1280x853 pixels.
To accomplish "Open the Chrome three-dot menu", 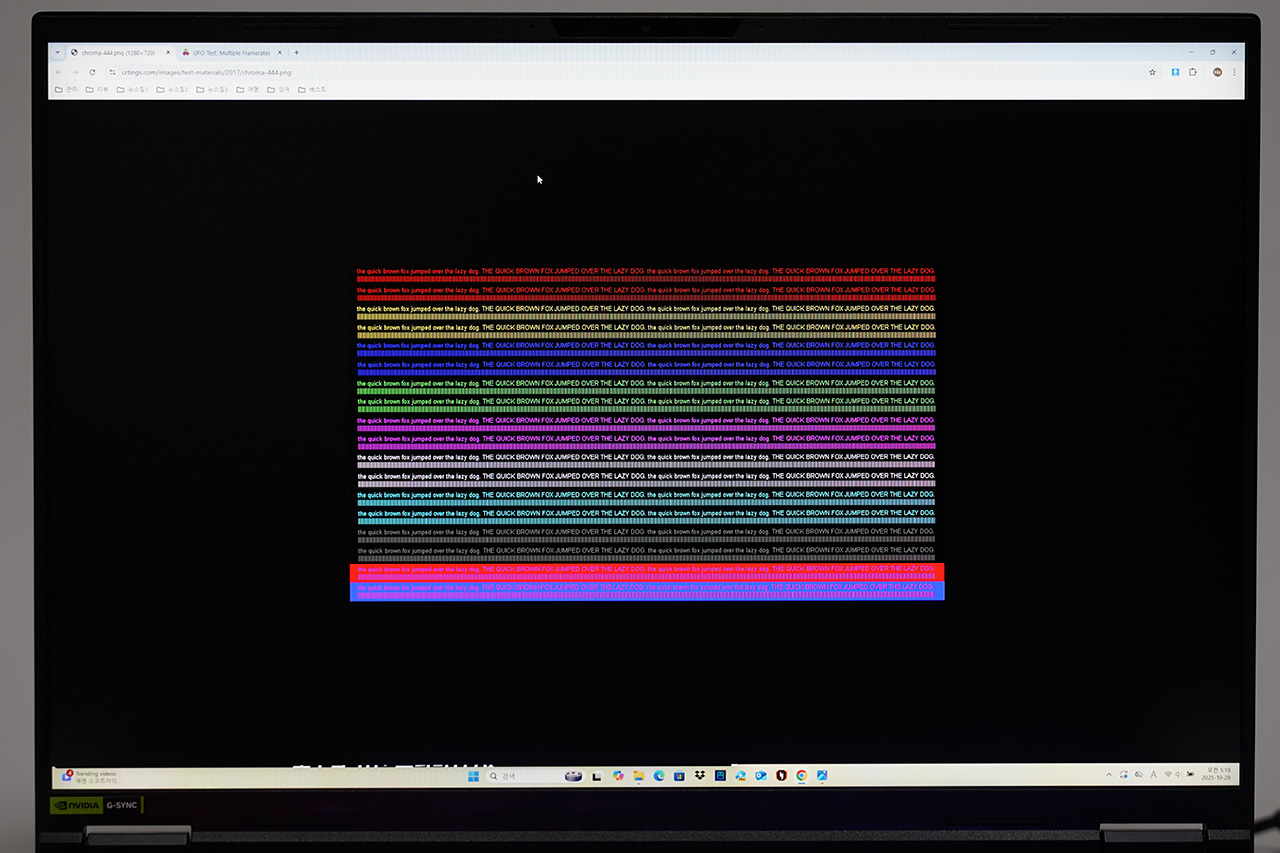I will [x=1234, y=72].
